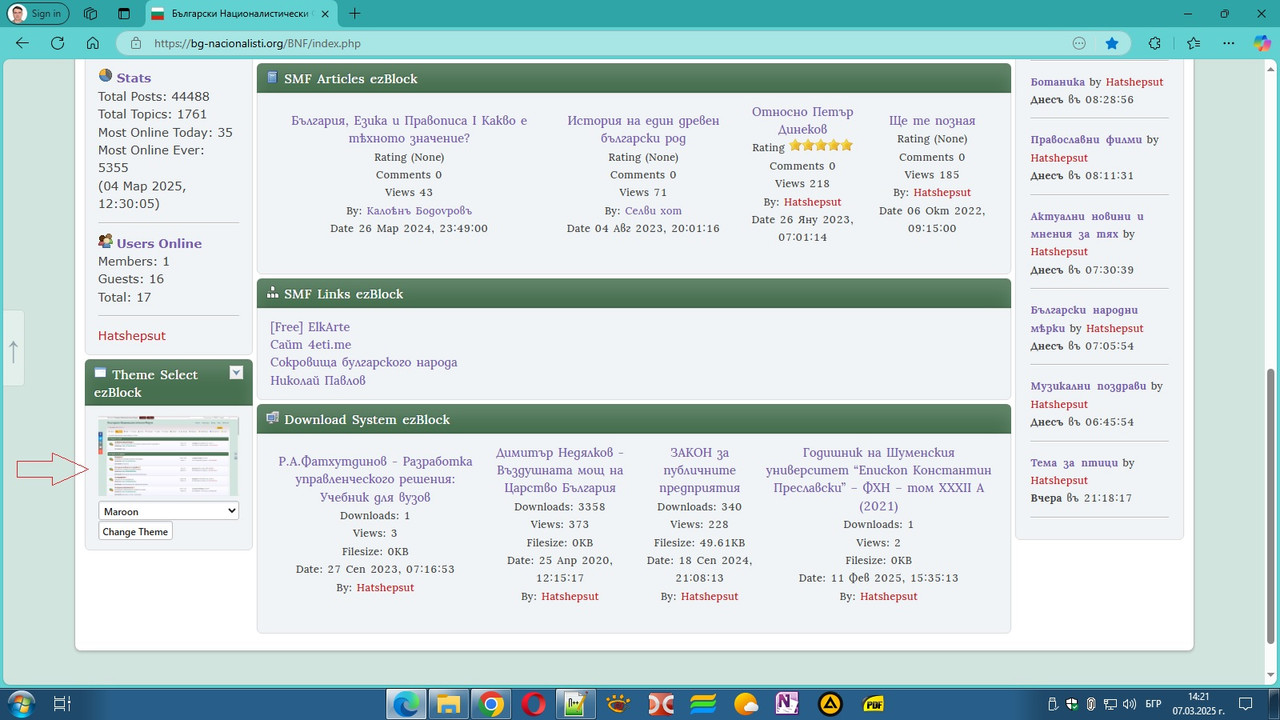This screenshot has width=1280, height=720.
Task: Open 'Сокровища булгарского народа' link
Action: 364,362
